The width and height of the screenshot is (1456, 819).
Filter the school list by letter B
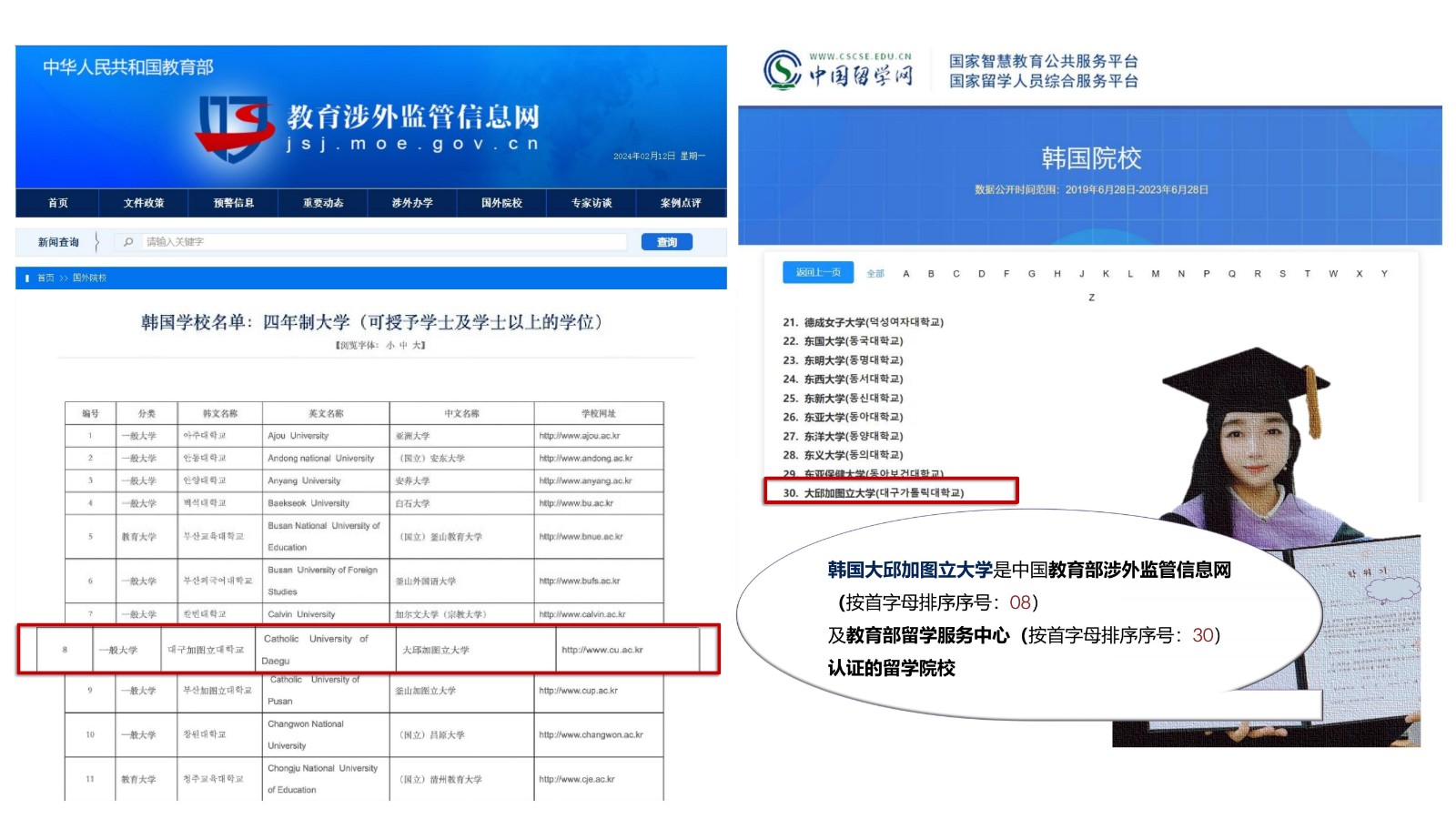pyautogui.click(x=931, y=274)
